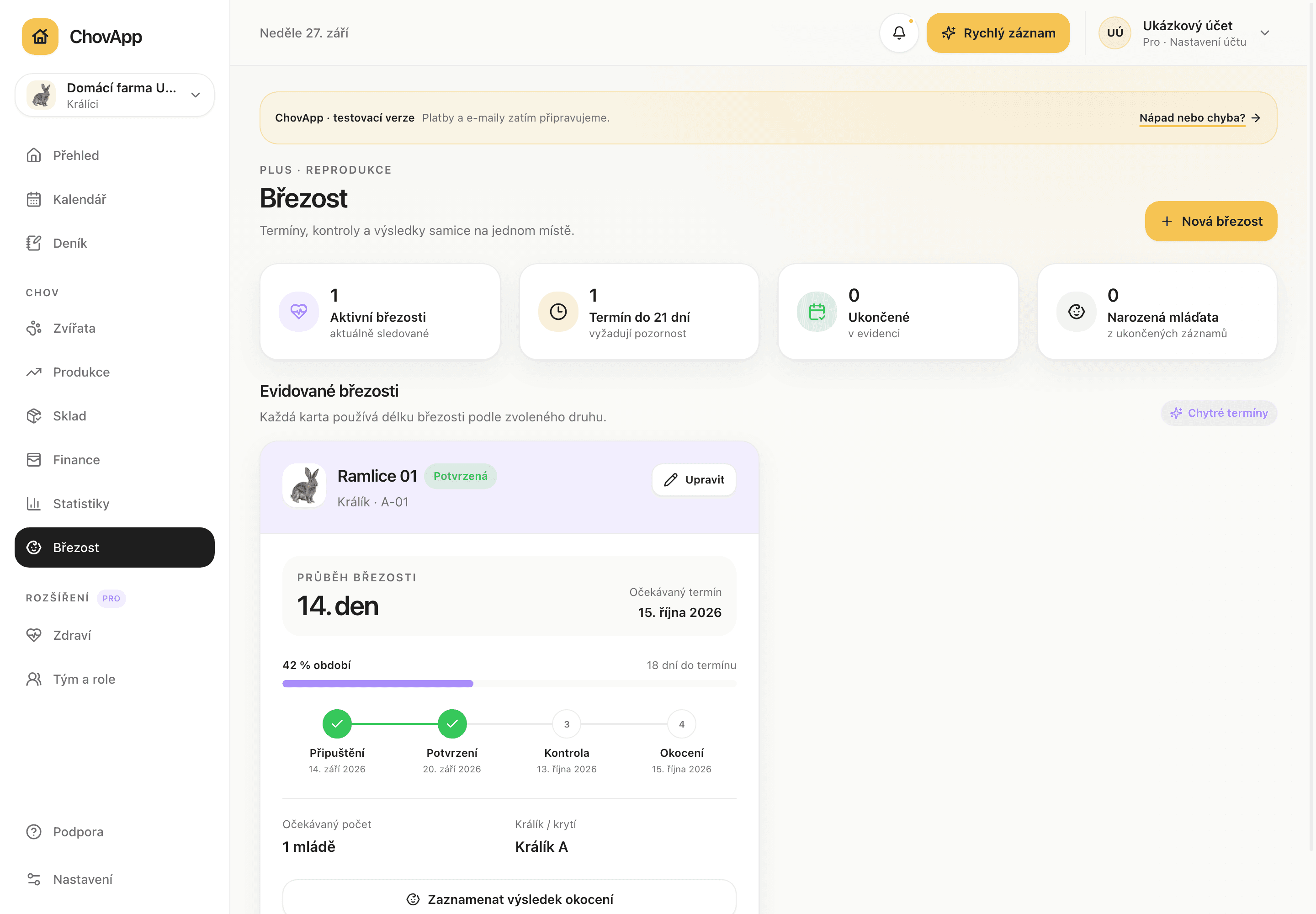The width and height of the screenshot is (1316, 914).
Task: Open the Podpora sidebar item
Action: pos(115,832)
